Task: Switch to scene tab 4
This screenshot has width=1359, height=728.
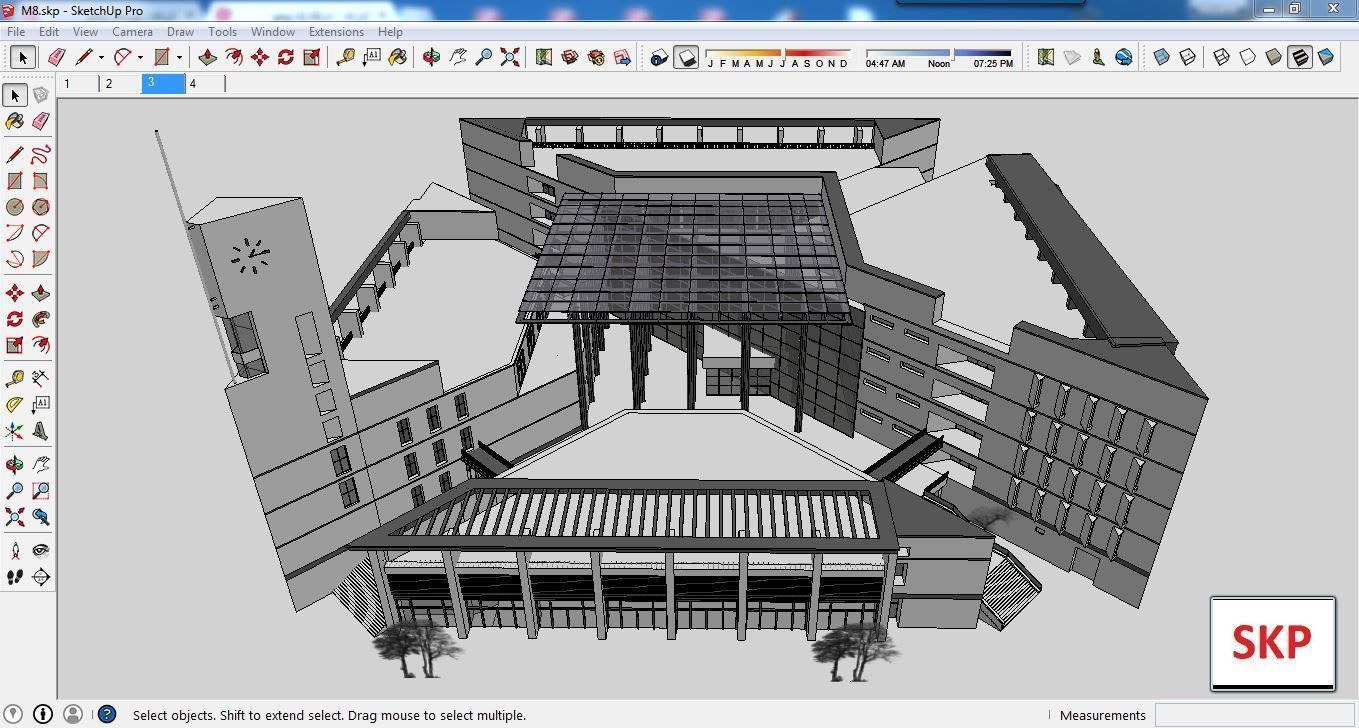Action: tap(205, 84)
